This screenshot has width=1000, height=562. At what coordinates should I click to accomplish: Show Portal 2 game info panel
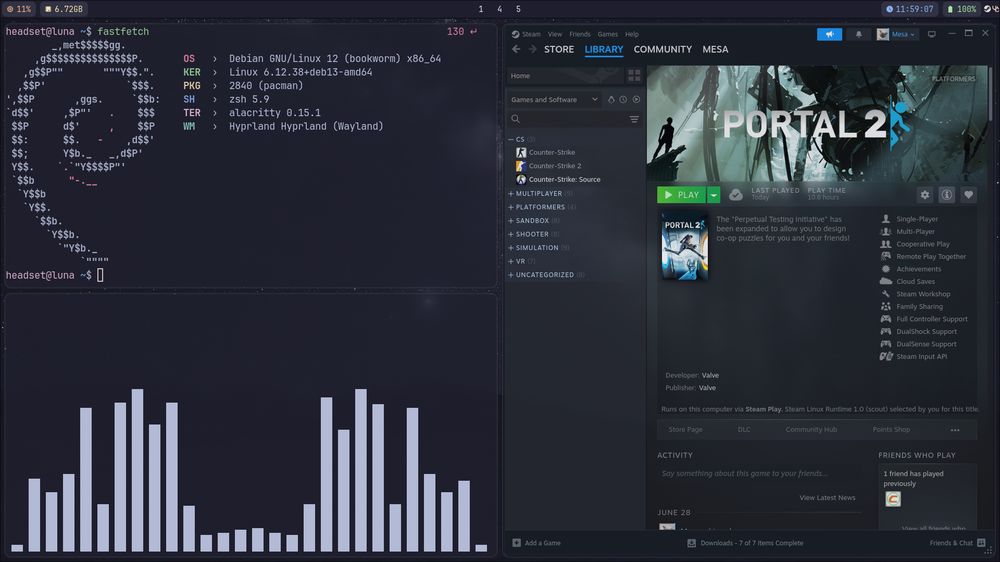click(x=946, y=195)
